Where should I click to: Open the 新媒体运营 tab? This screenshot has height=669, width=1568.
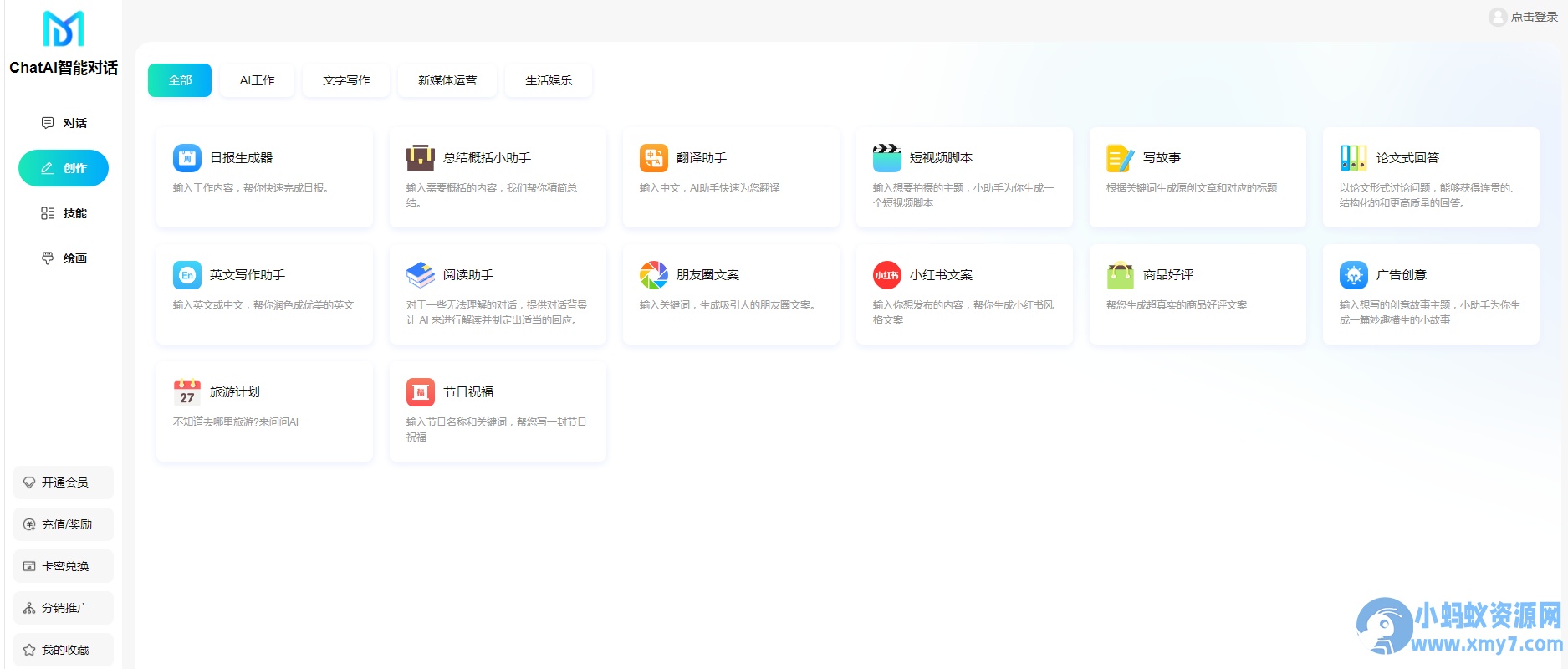(447, 80)
